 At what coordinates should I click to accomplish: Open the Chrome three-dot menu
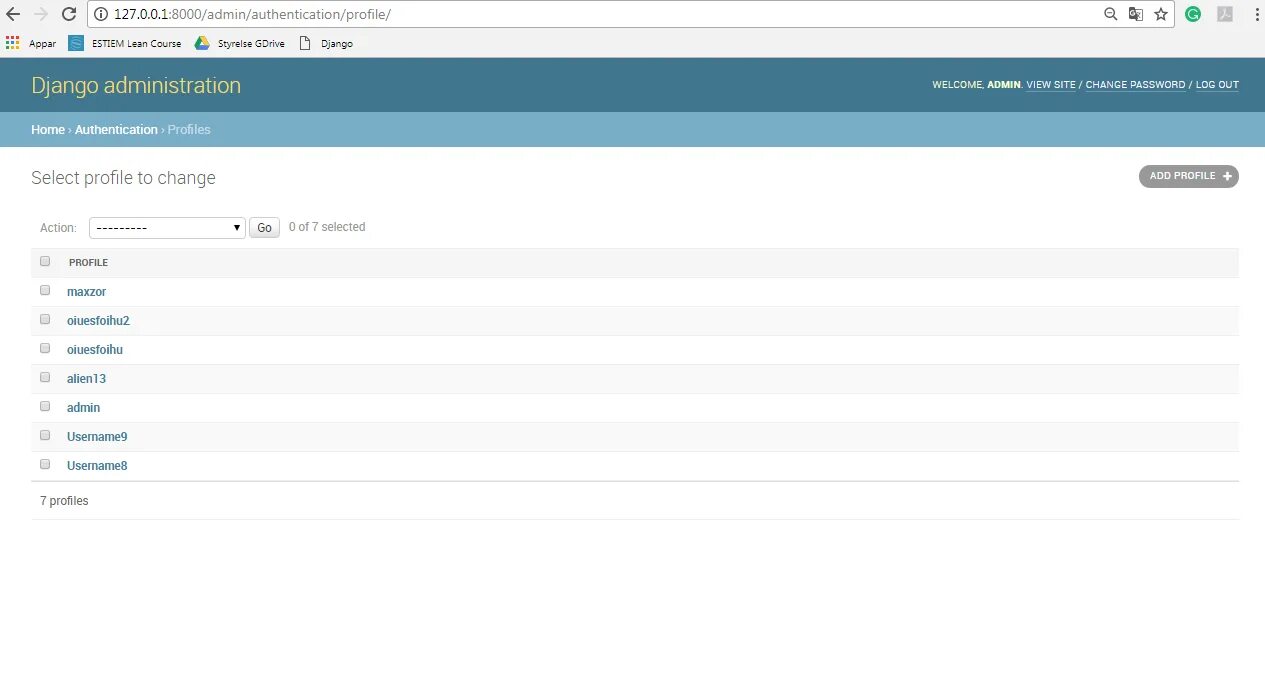(x=1256, y=14)
